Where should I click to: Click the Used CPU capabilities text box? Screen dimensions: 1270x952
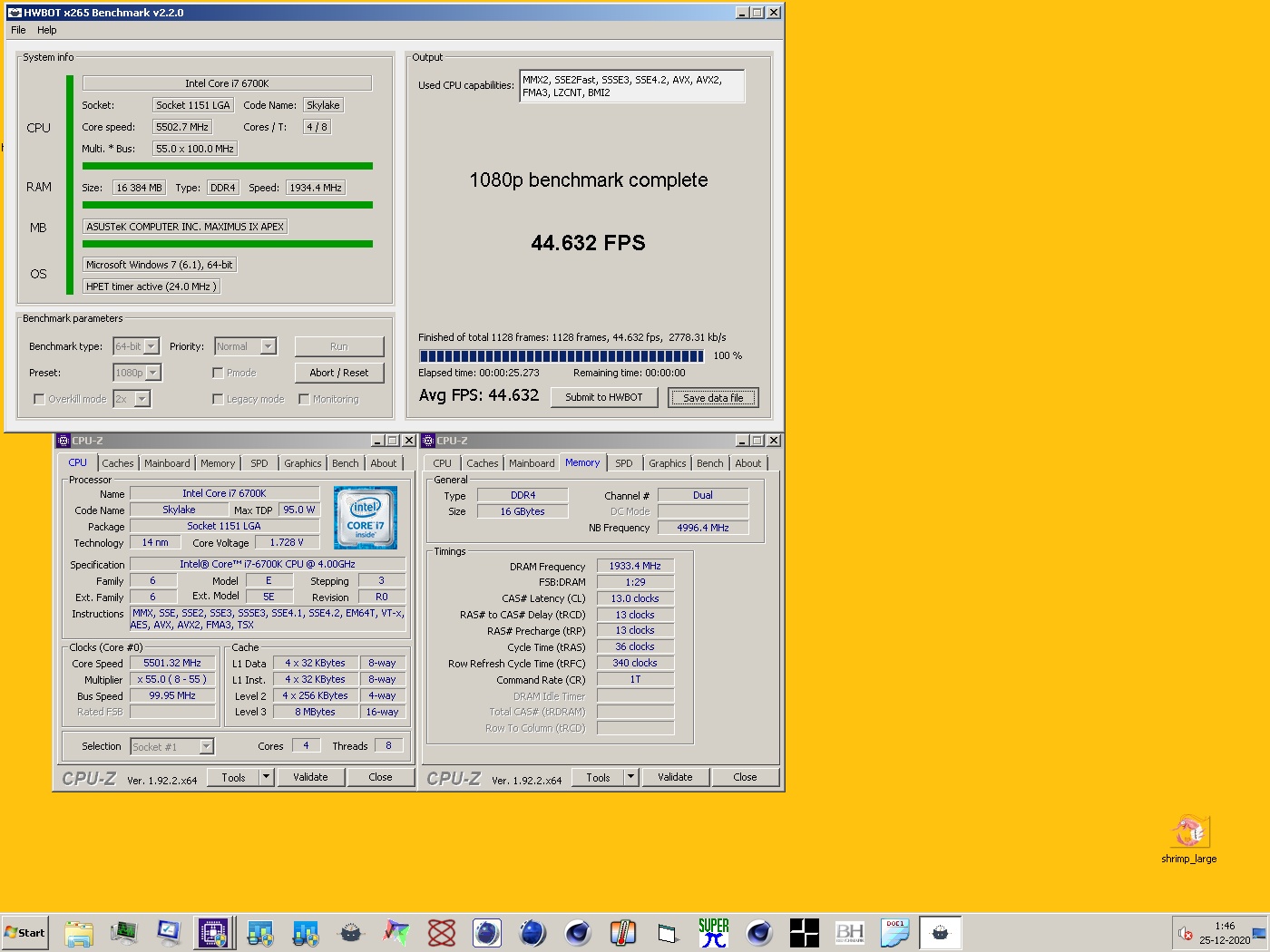pos(632,86)
